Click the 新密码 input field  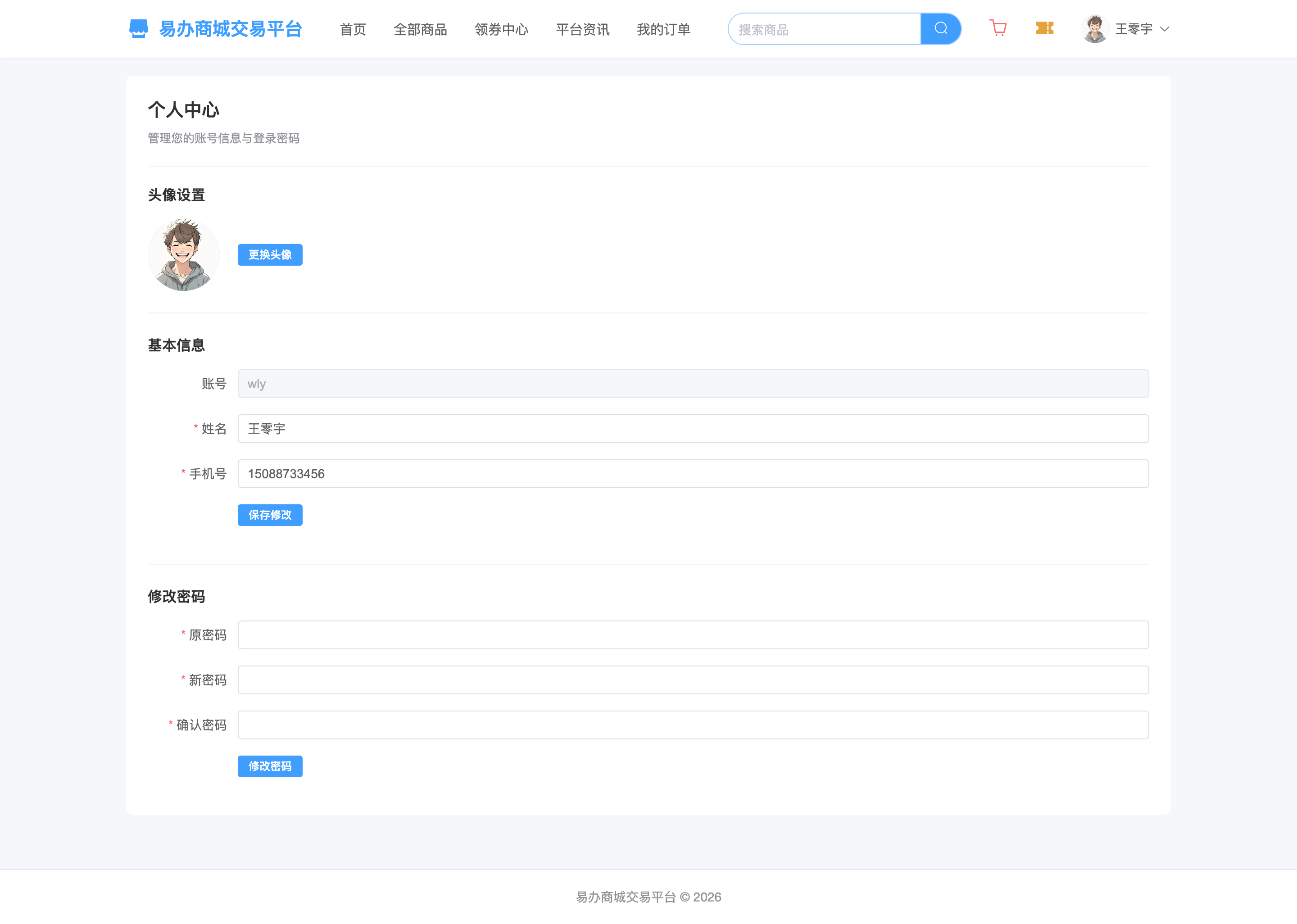693,679
